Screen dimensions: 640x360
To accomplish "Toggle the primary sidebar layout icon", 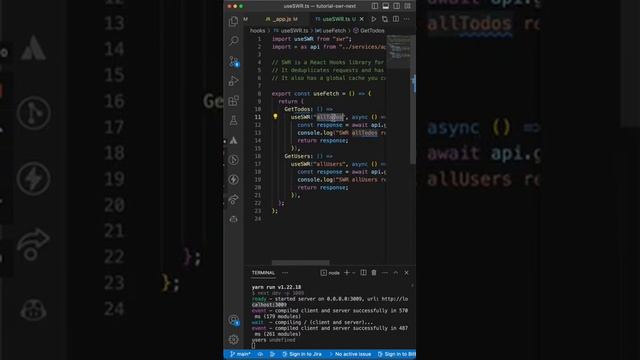I will click(375, 6).
